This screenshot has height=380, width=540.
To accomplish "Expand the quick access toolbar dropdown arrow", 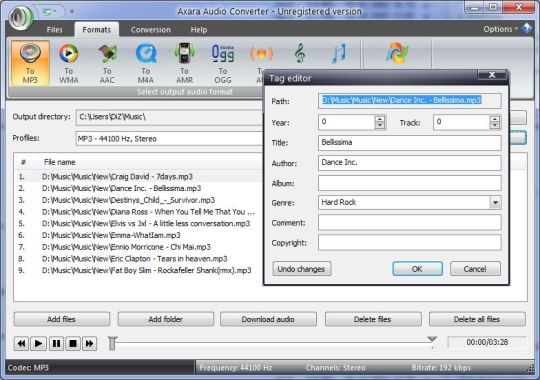I will [72, 12].
